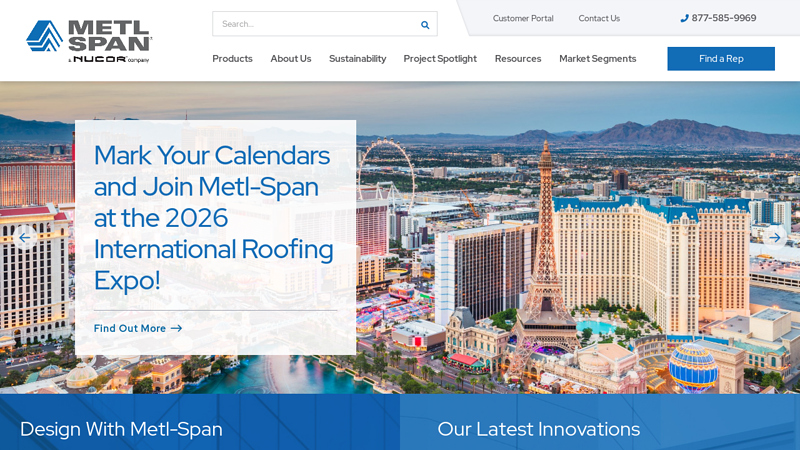
Task: Expand the Resources menu
Action: coord(517,59)
